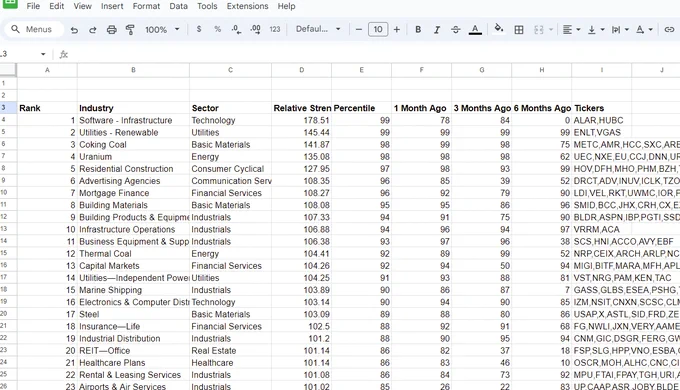
Task: Decrease decimal places icon
Action: [x=236, y=29]
